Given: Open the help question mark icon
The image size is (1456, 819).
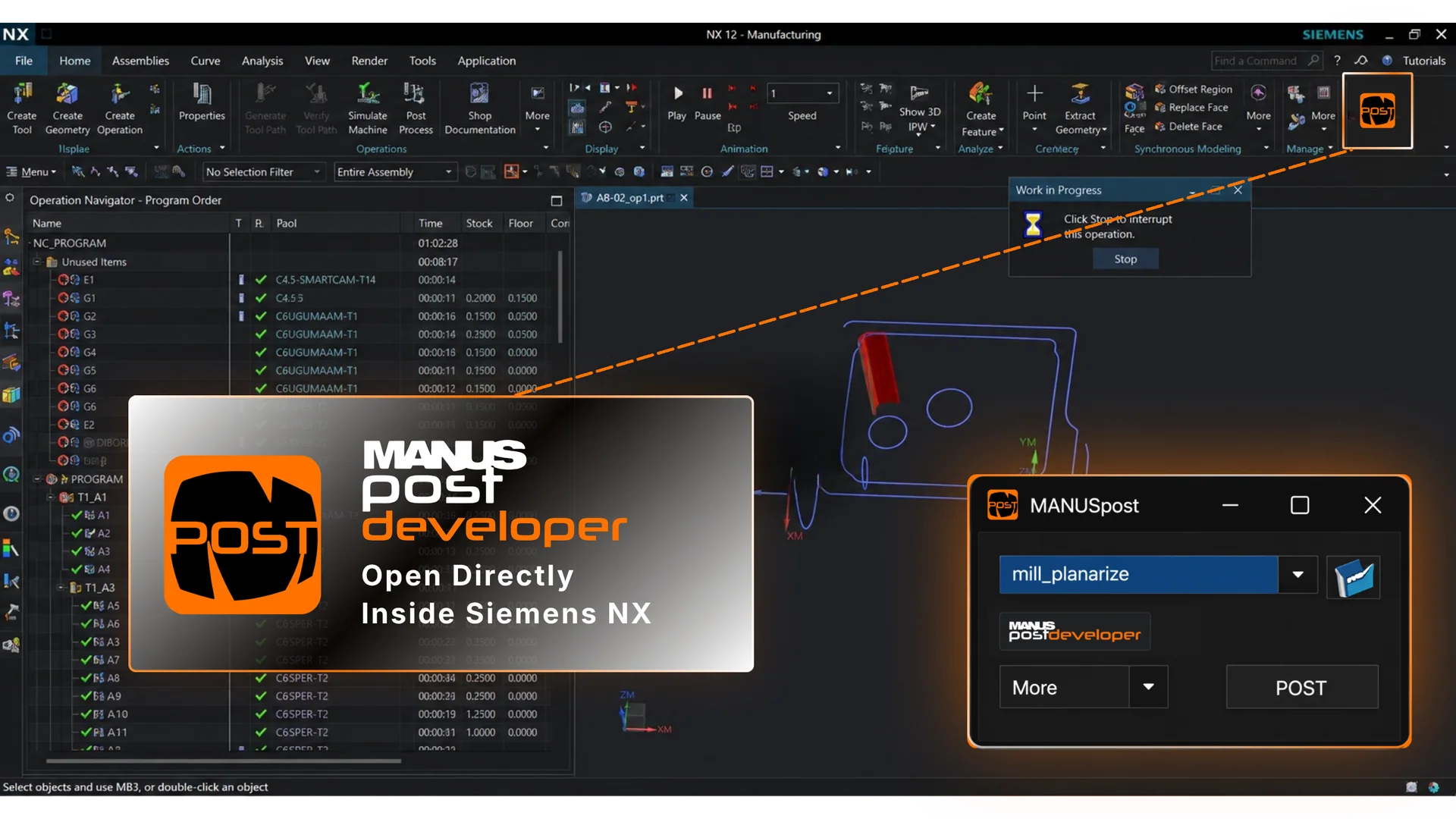Looking at the screenshot, I should 1337,60.
